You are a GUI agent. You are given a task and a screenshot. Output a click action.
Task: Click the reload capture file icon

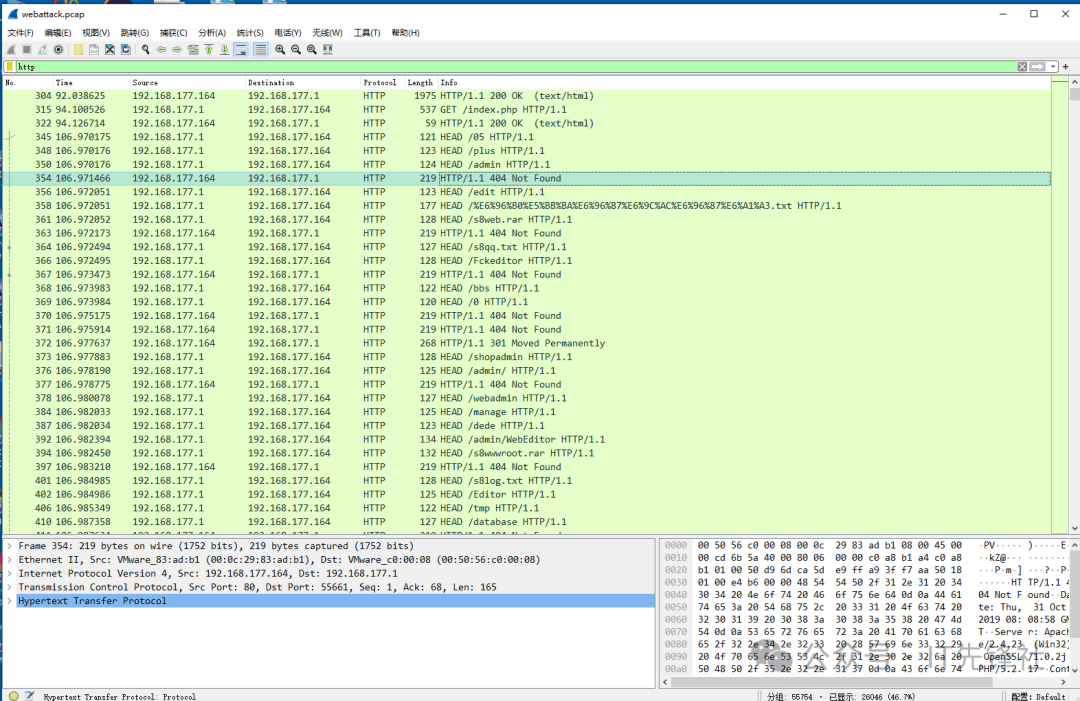[x=126, y=49]
